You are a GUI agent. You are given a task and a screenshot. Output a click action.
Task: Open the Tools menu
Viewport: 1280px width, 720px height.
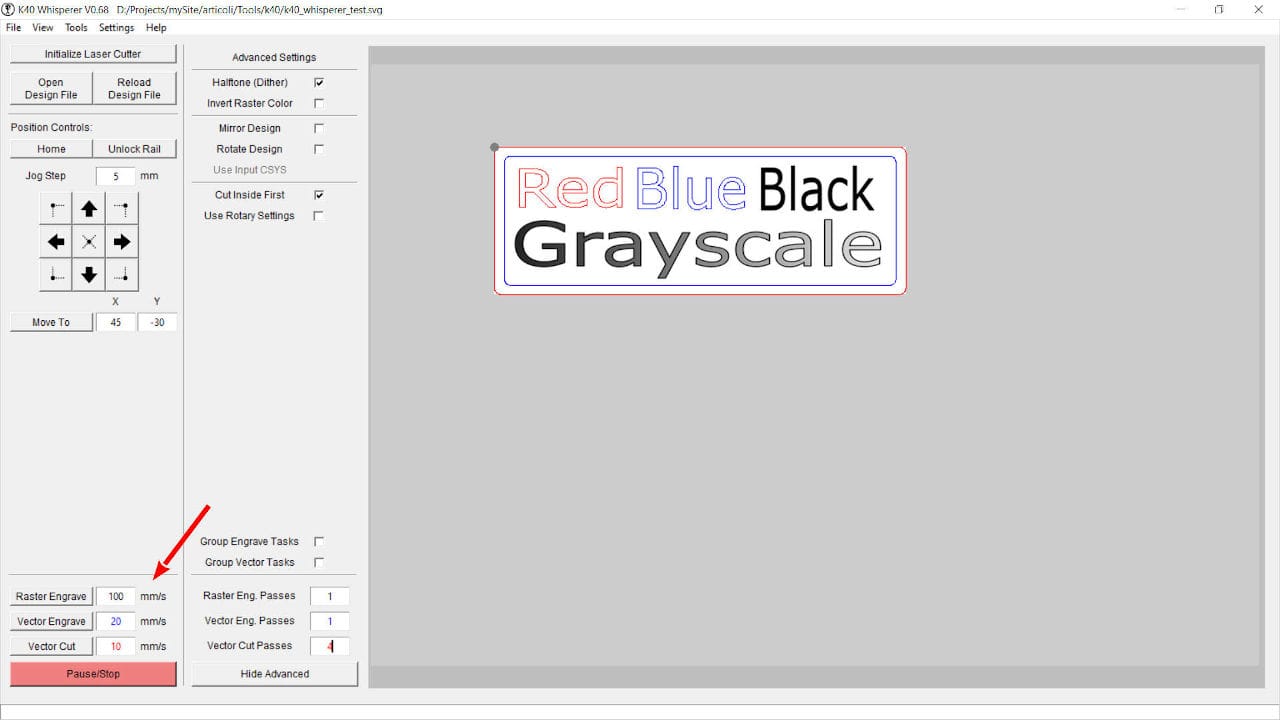[x=75, y=27]
